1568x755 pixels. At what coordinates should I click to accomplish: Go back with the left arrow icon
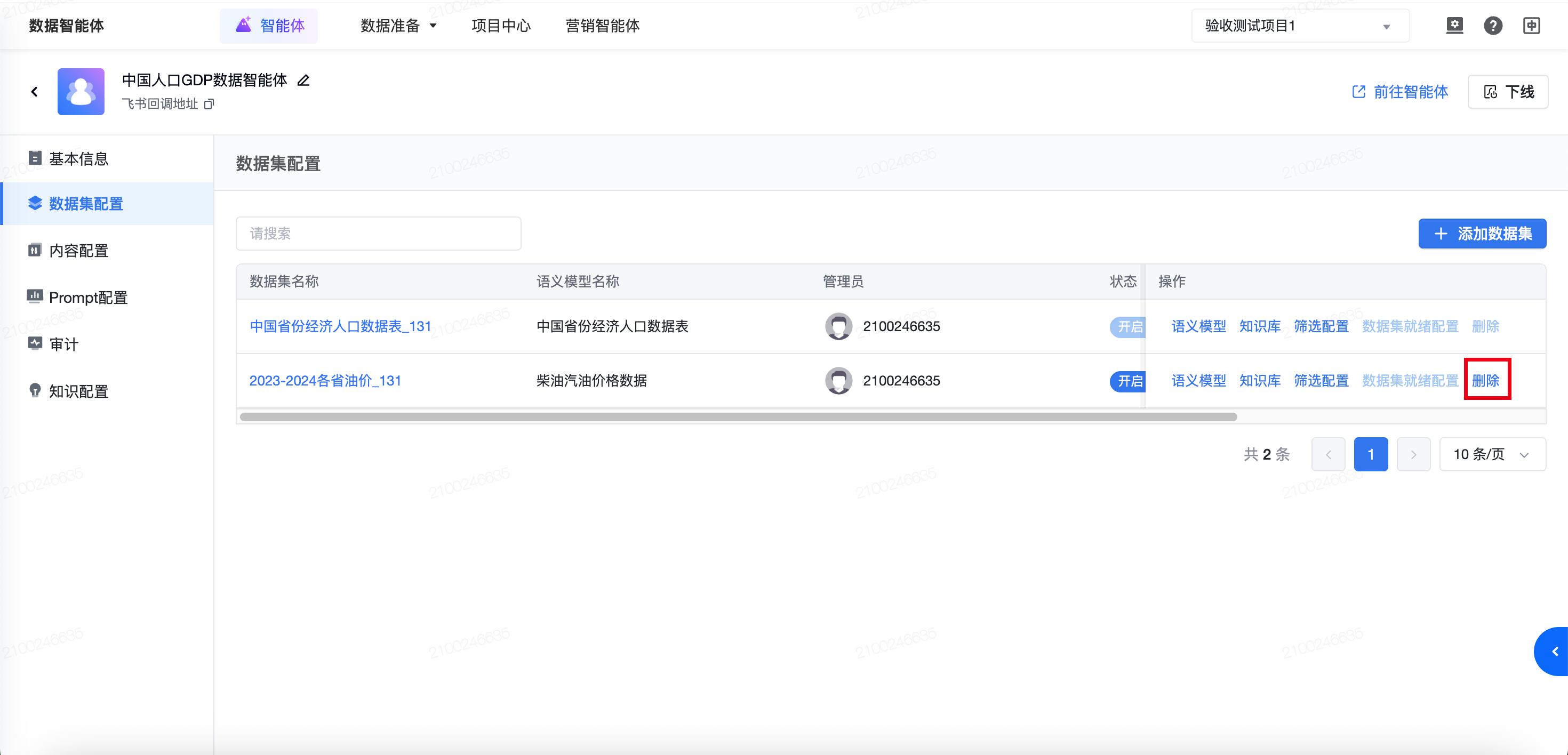[34, 92]
